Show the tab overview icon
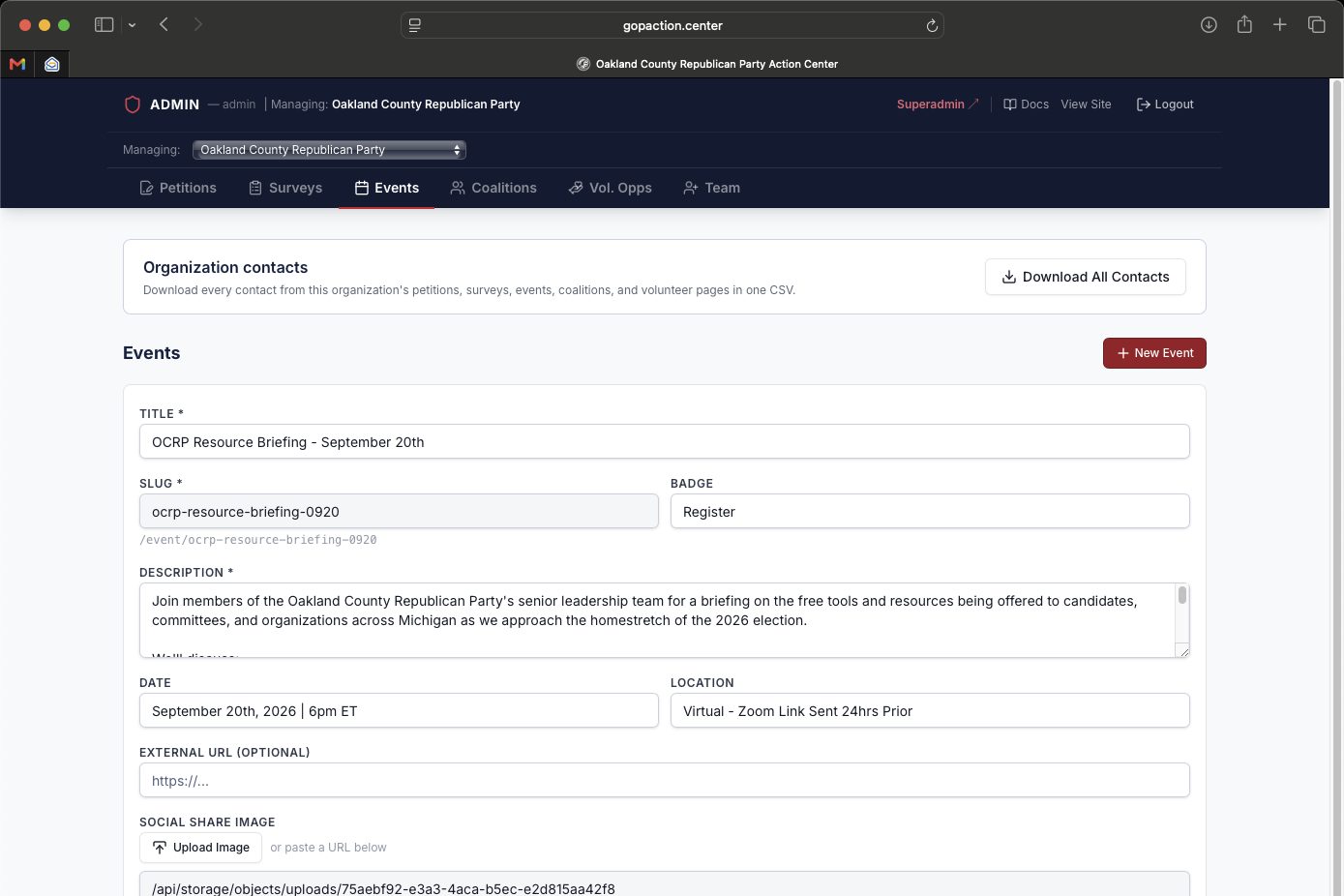Screen dimensions: 1344x896 click(x=1316, y=25)
